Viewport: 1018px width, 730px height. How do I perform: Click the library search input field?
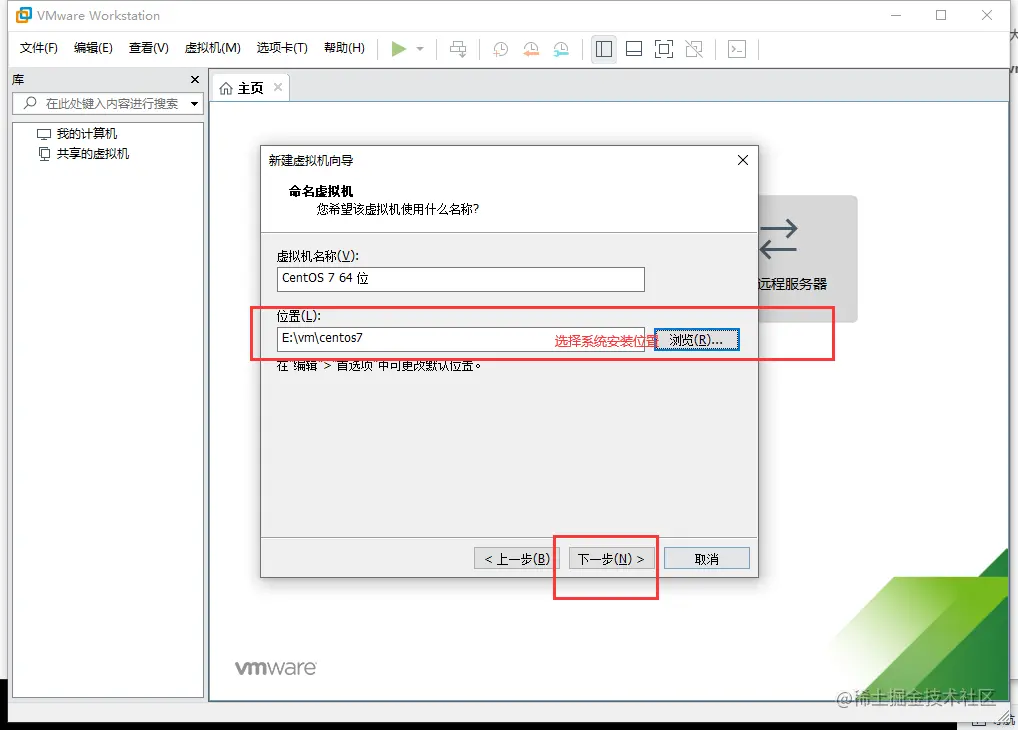[x=108, y=103]
